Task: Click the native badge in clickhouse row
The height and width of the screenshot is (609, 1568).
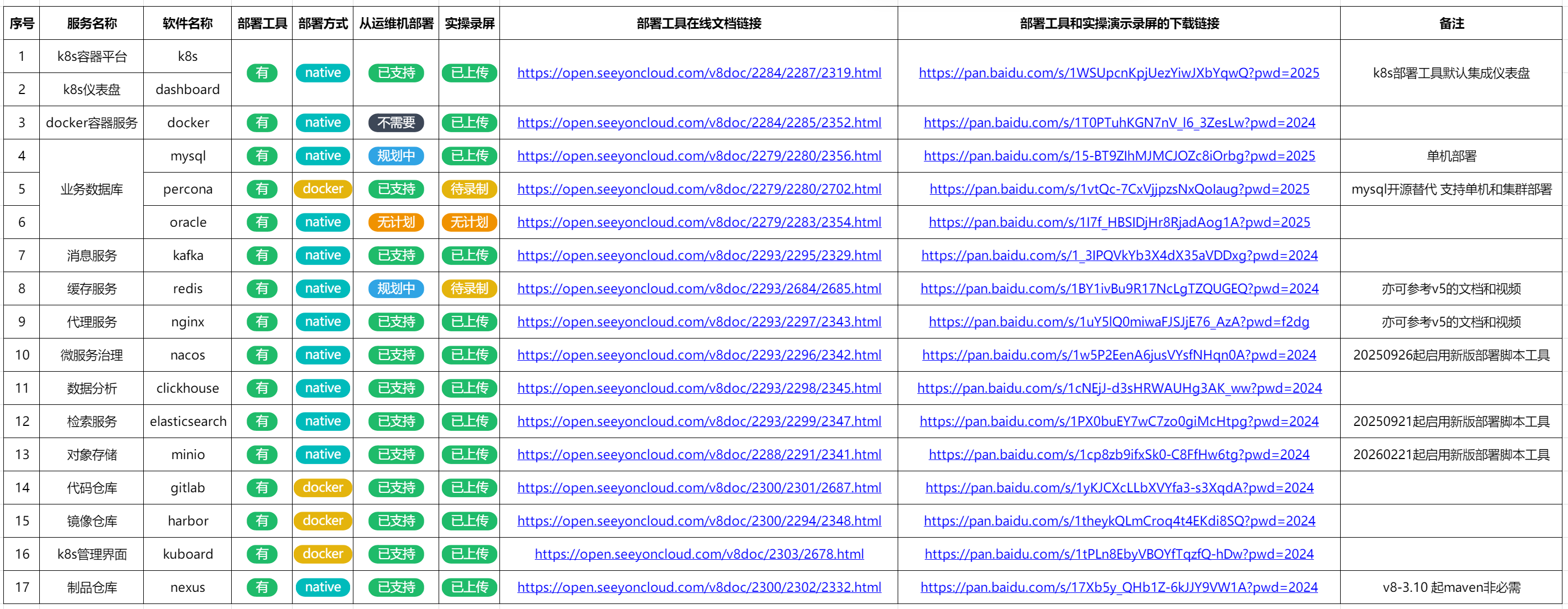Action: 322,388
